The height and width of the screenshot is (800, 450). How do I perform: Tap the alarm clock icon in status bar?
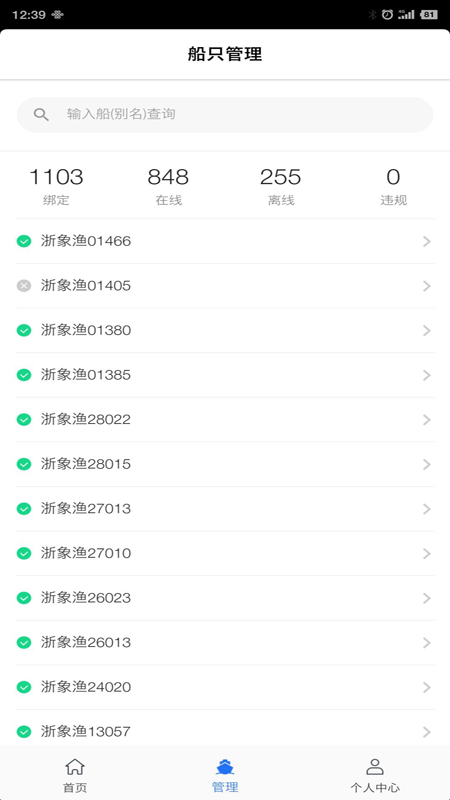pos(388,15)
